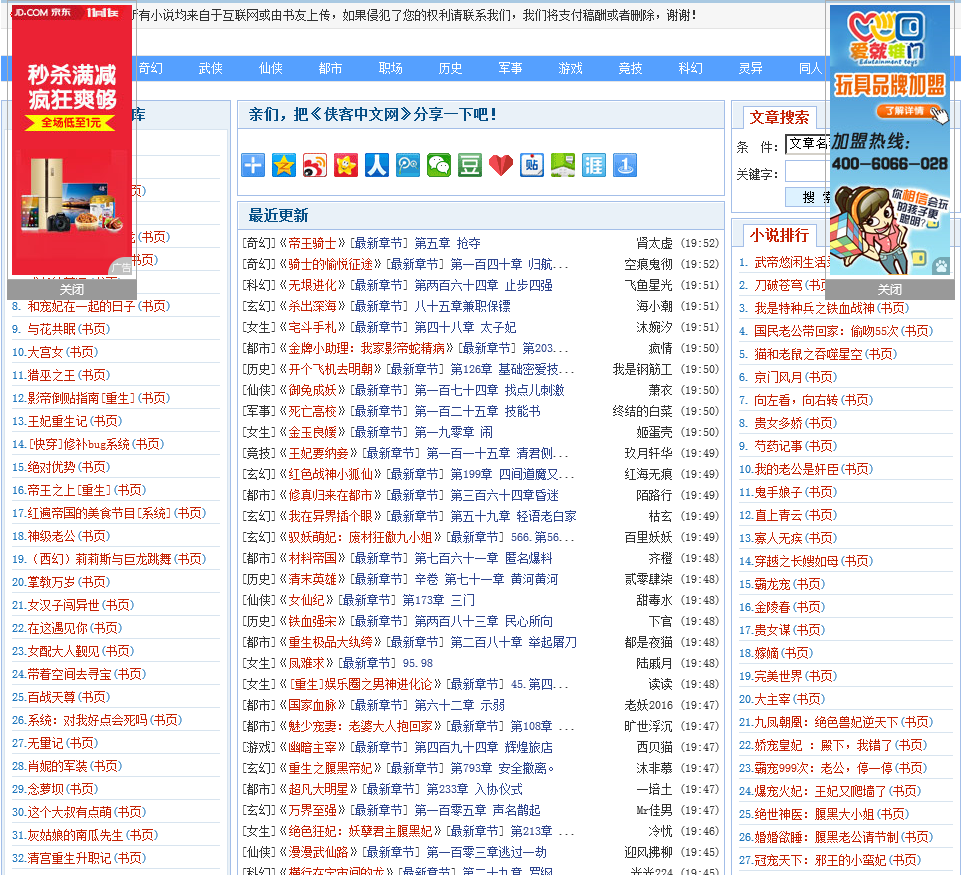
Task: Open 百战天尊 book page
Action: 51,698
